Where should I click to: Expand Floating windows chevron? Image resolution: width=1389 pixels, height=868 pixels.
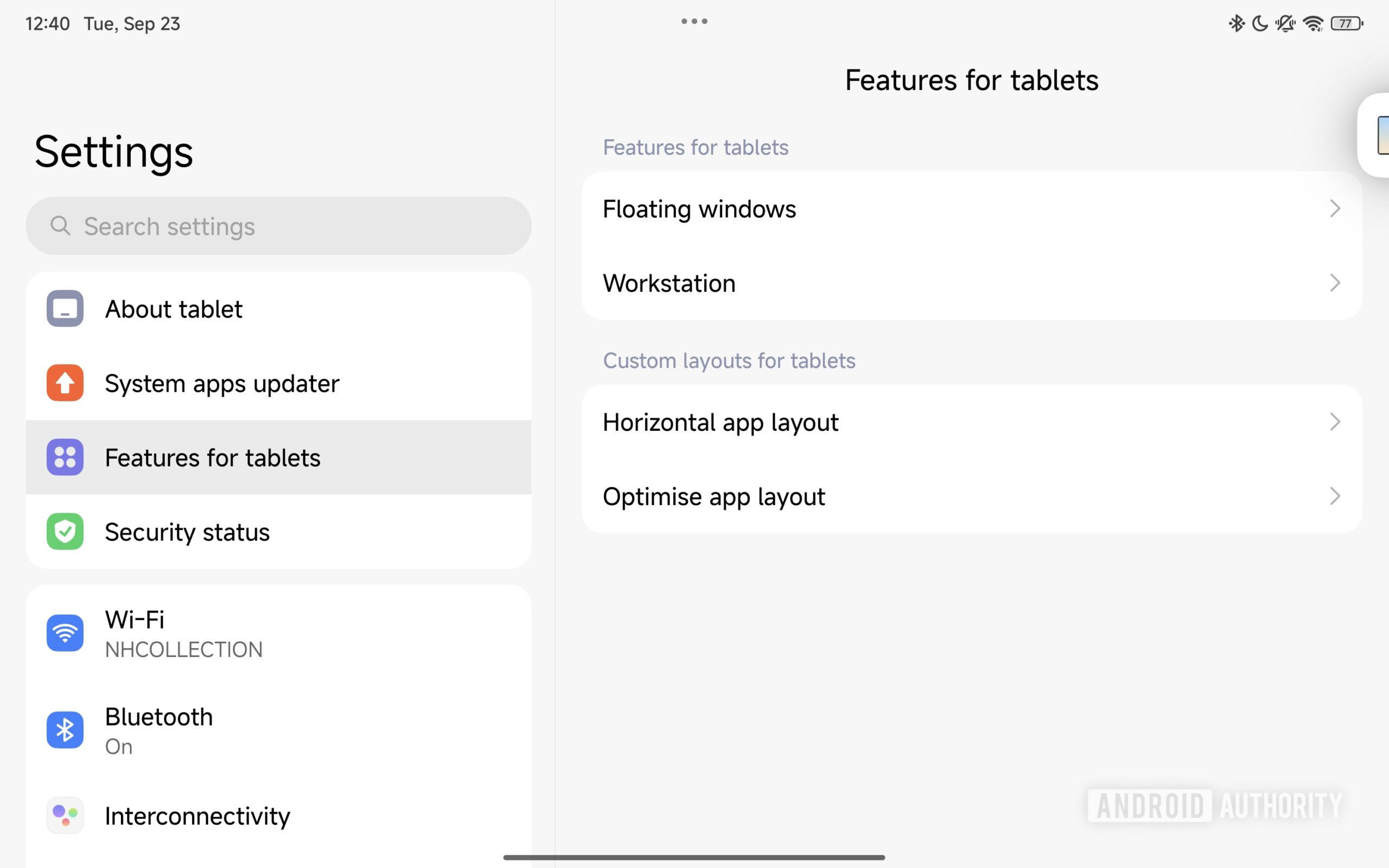(x=1335, y=208)
